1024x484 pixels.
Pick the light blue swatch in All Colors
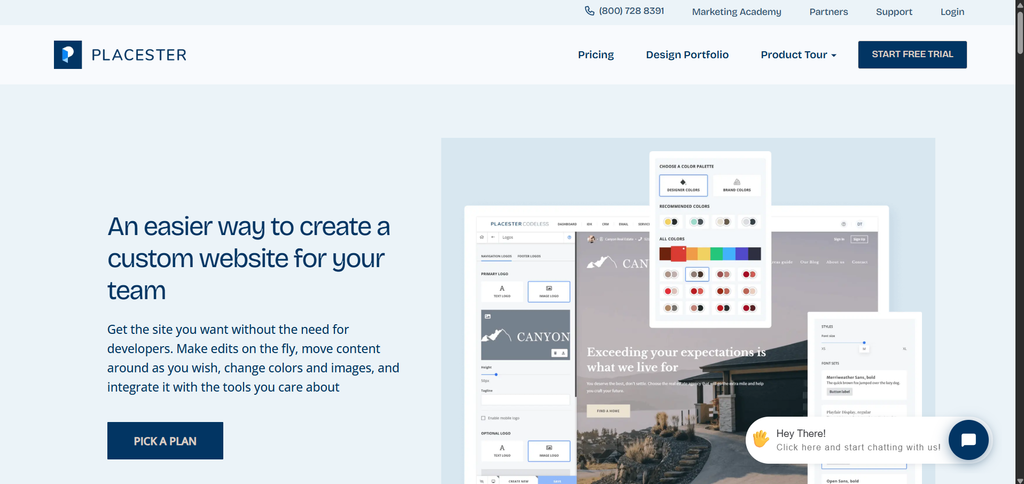click(x=729, y=254)
